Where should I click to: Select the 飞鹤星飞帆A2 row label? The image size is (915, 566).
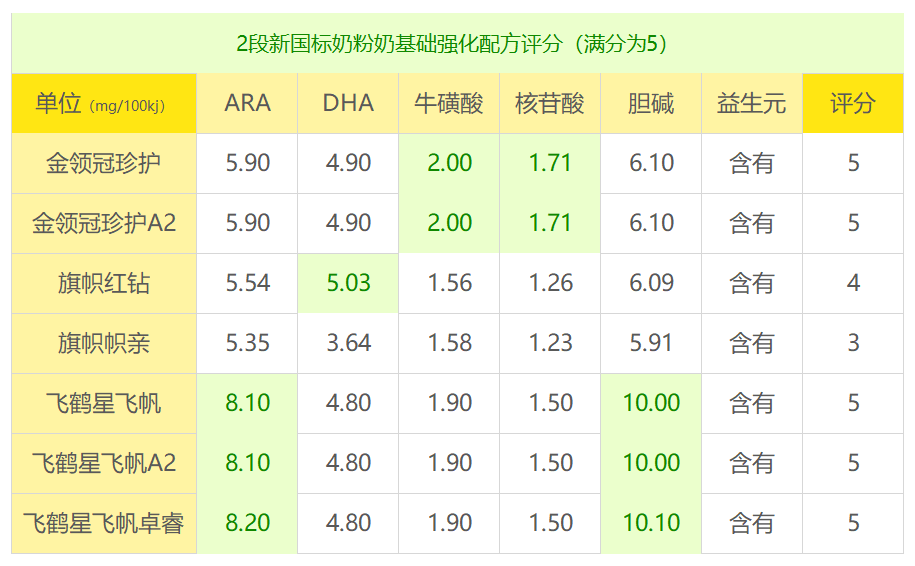104,463
